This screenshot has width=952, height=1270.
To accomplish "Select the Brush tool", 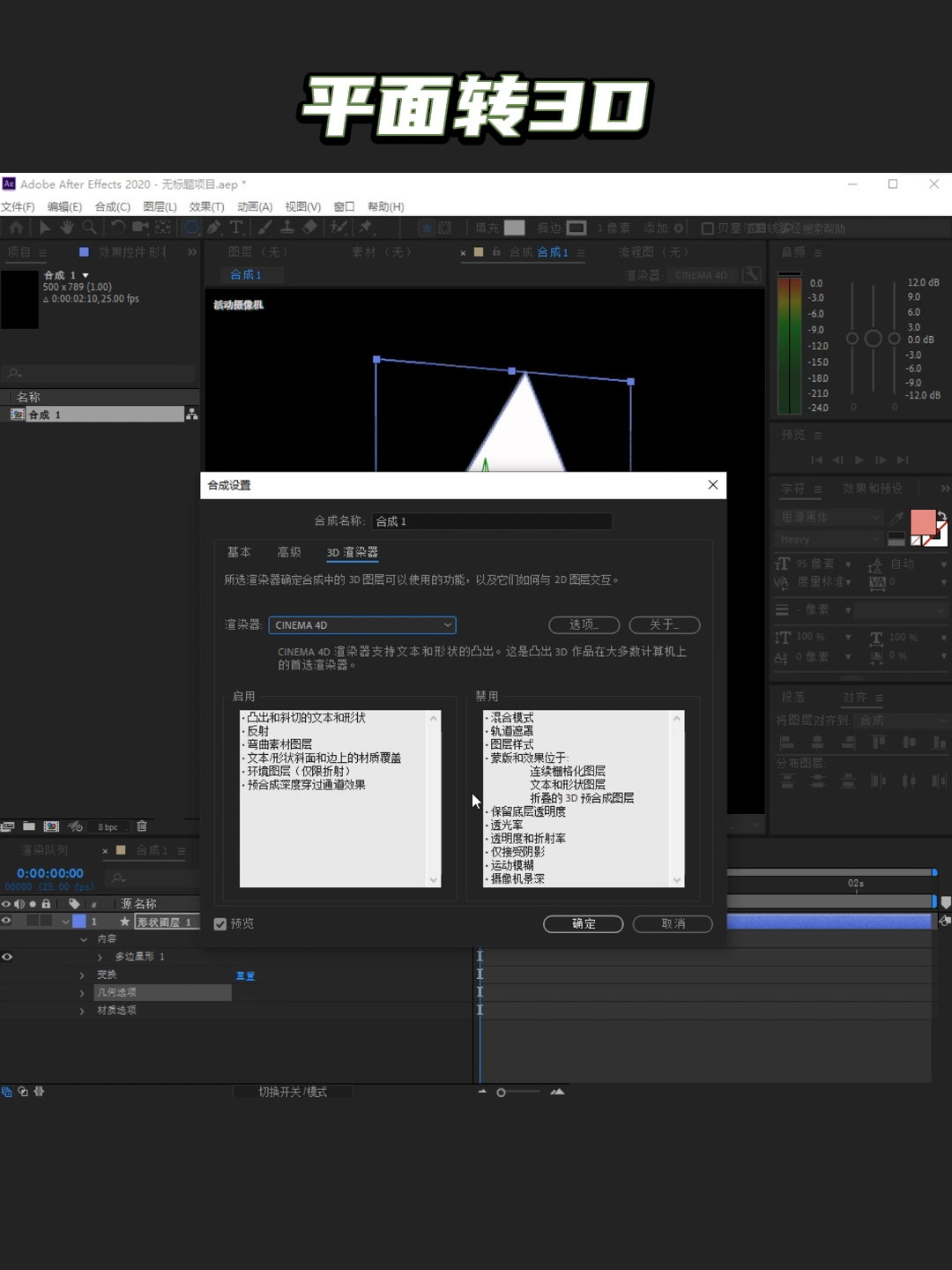I will tap(265, 228).
